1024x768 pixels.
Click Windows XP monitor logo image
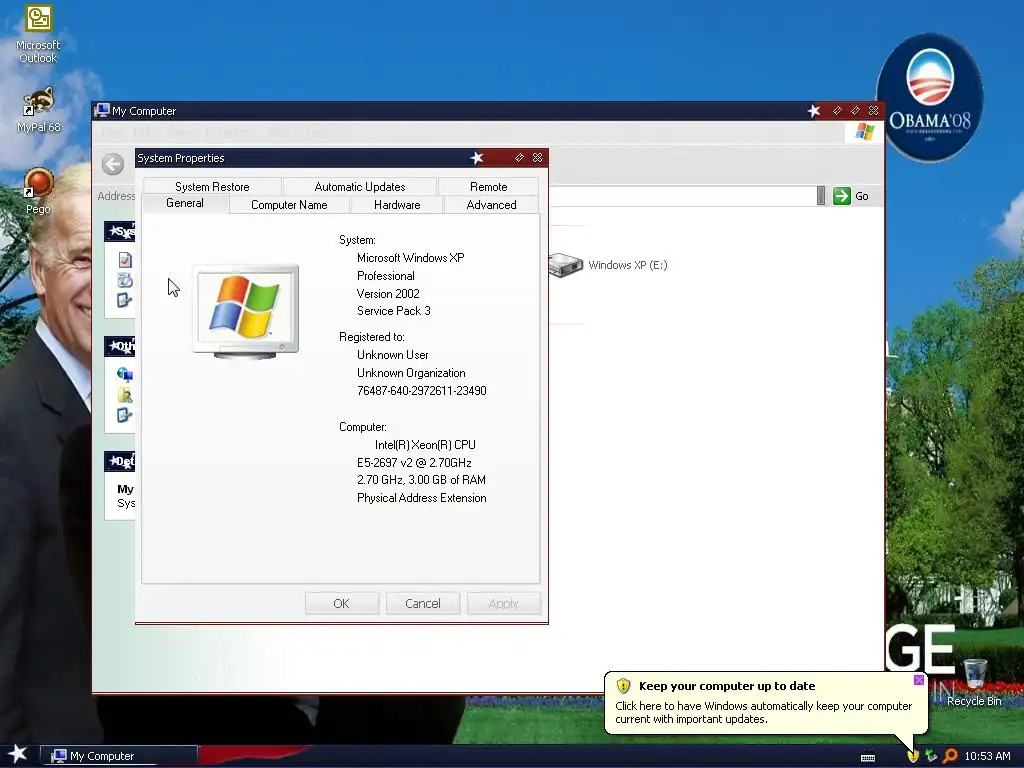[x=246, y=312]
